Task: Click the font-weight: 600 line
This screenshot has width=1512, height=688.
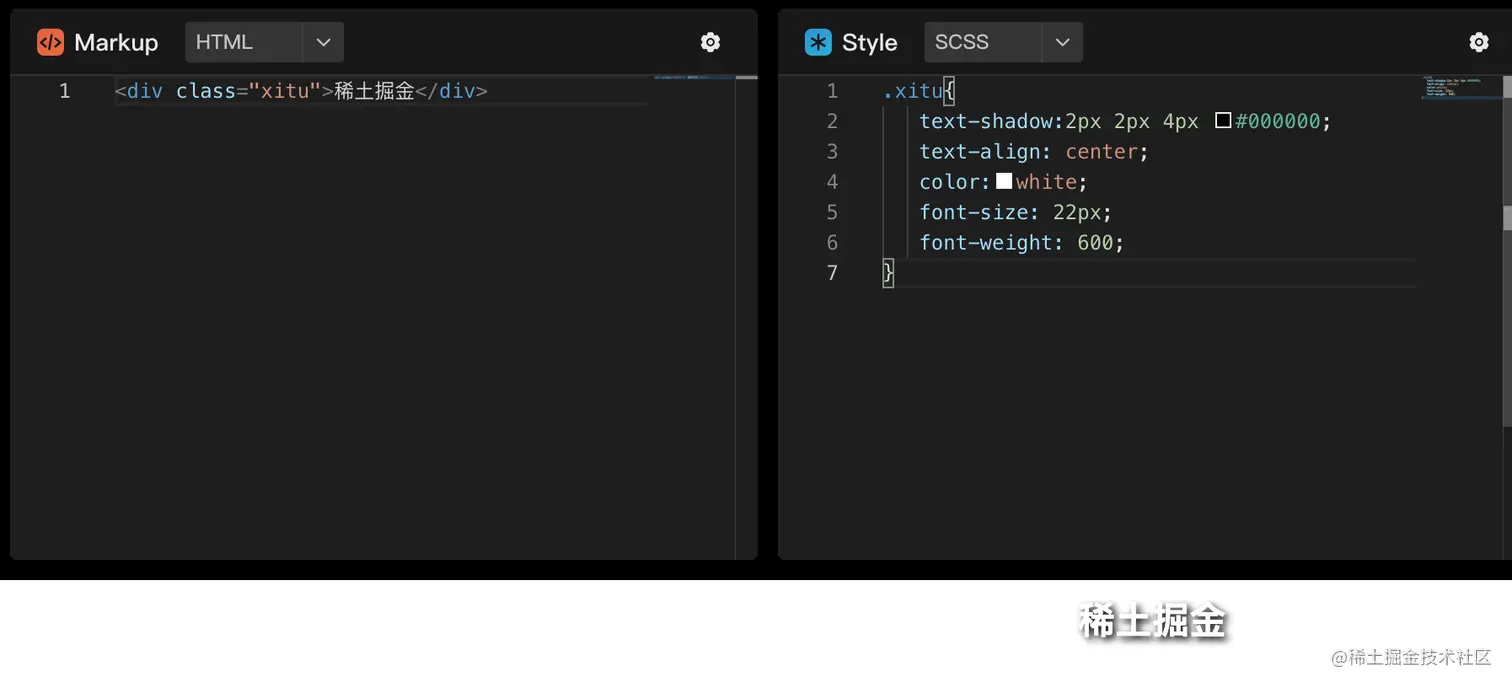Action: coord(1021,242)
